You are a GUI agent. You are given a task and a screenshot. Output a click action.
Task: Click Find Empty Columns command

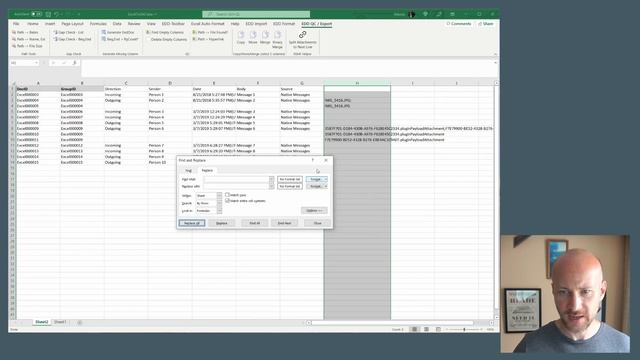pos(165,32)
